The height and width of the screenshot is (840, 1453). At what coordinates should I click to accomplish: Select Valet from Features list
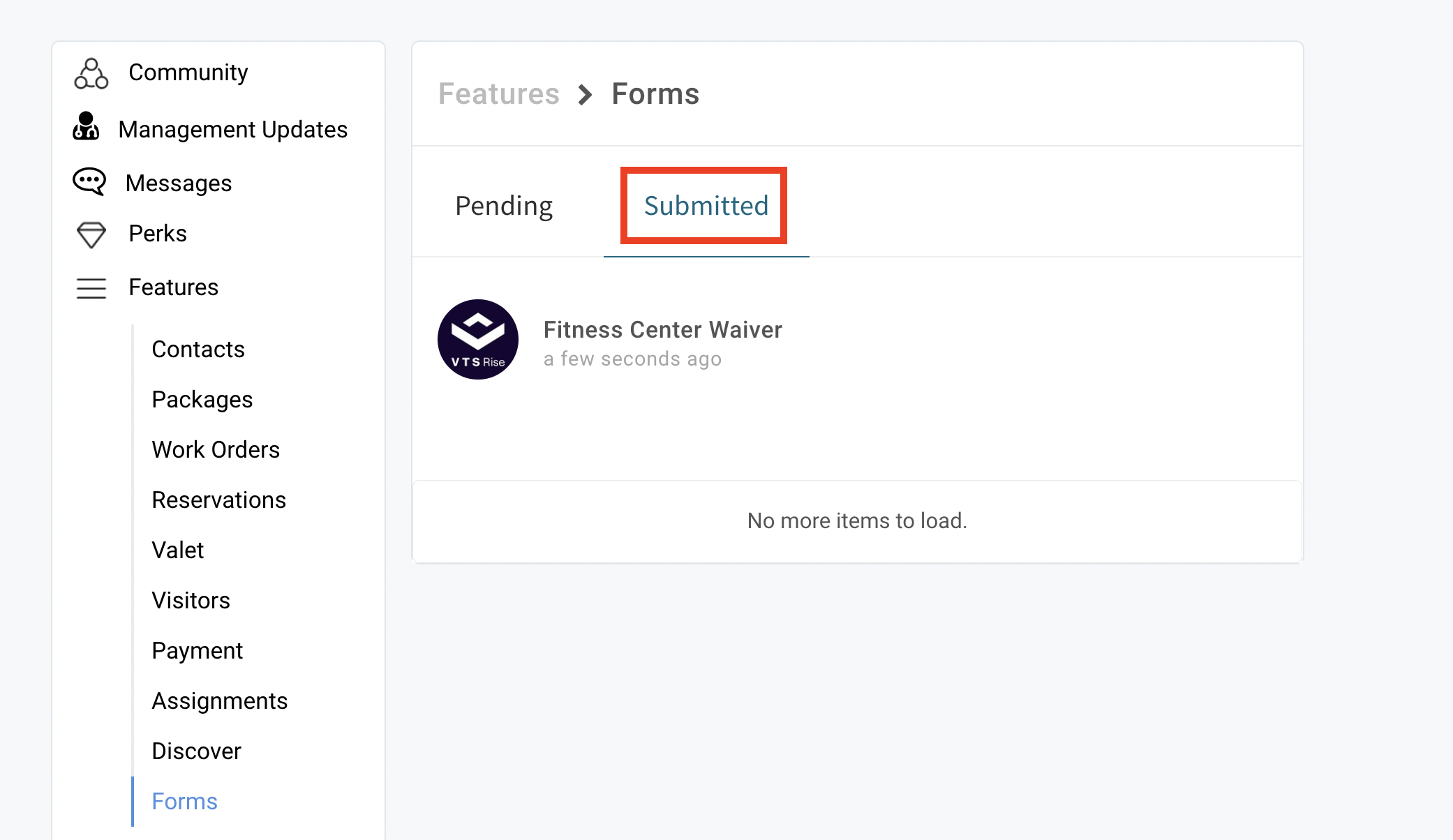(x=178, y=550)
